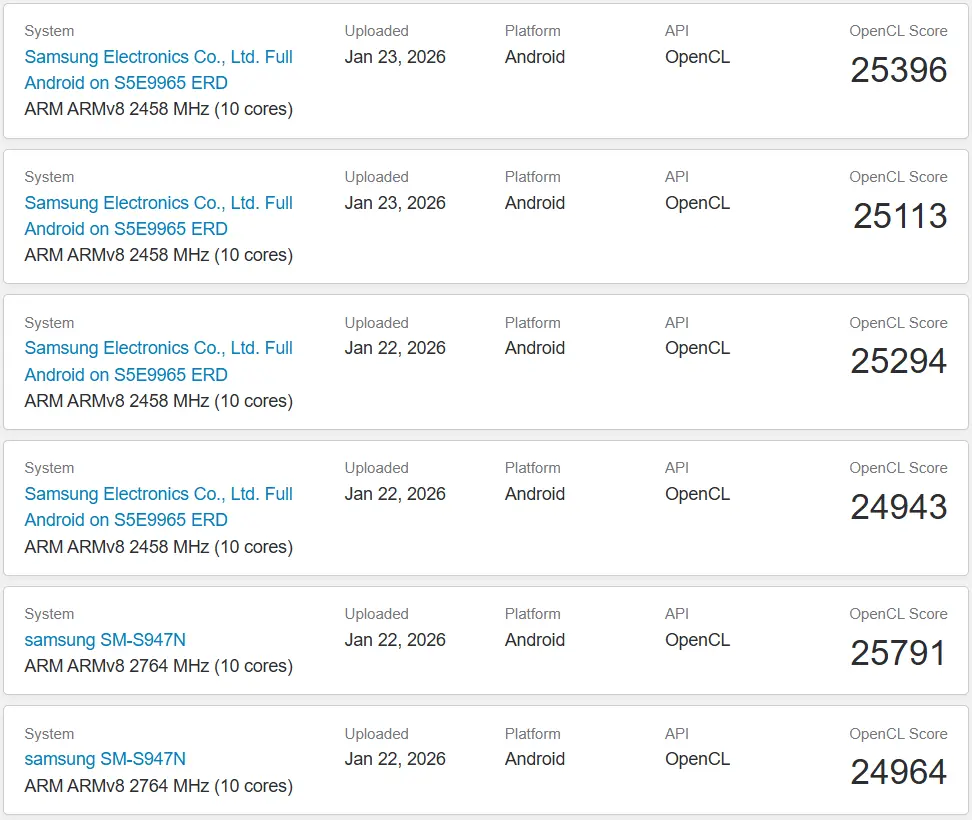Click the upload date beside score 25396
Viewport: 972px width, 820px height.
coord(395,57)
